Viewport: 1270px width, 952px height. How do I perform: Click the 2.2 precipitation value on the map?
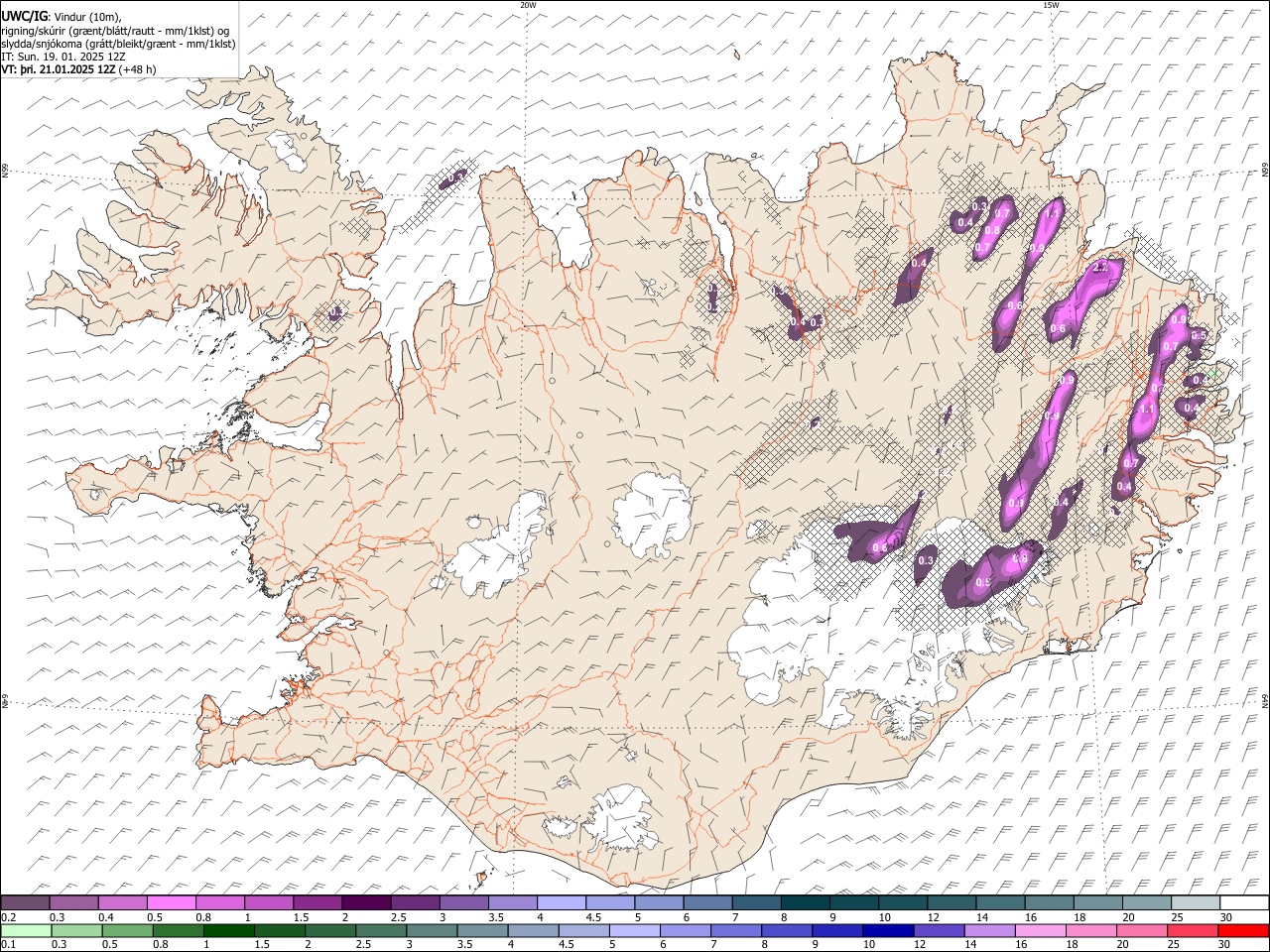tap(1099, 268)
